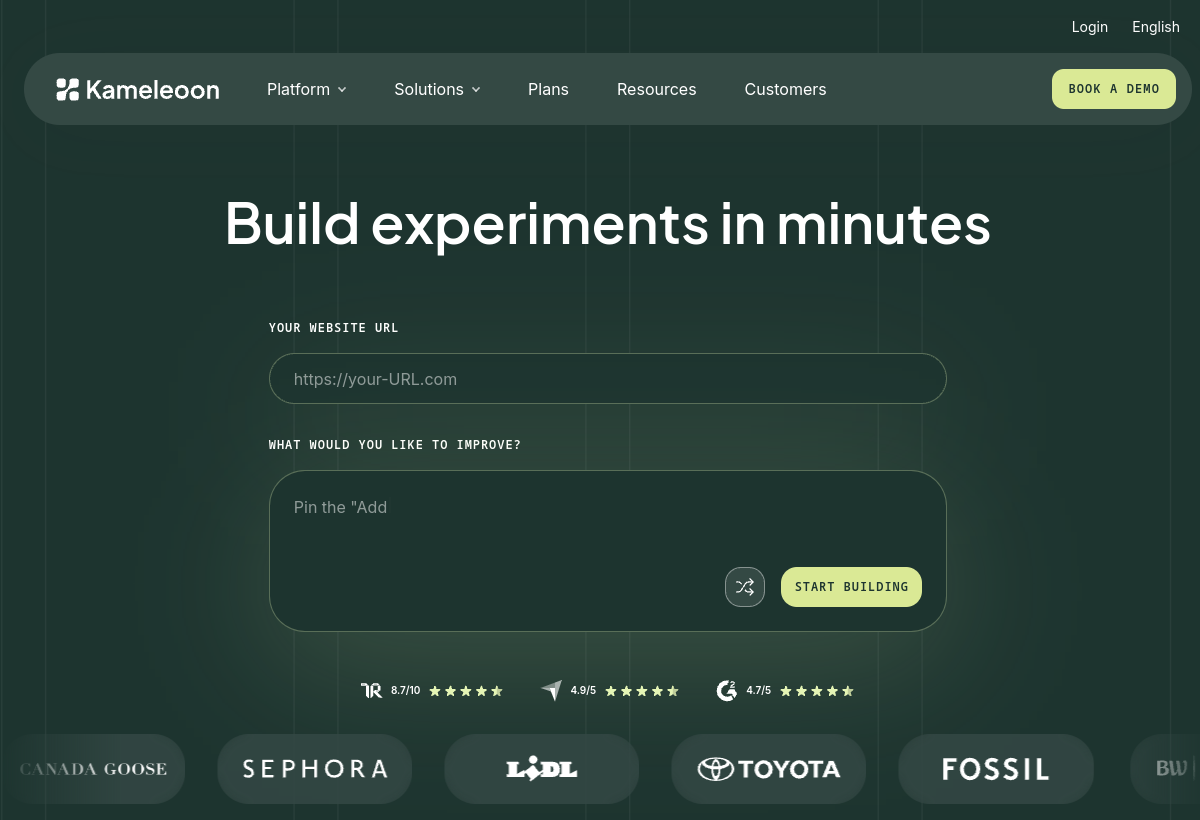Expand the Solutions dropdown menu

point(437,89)
